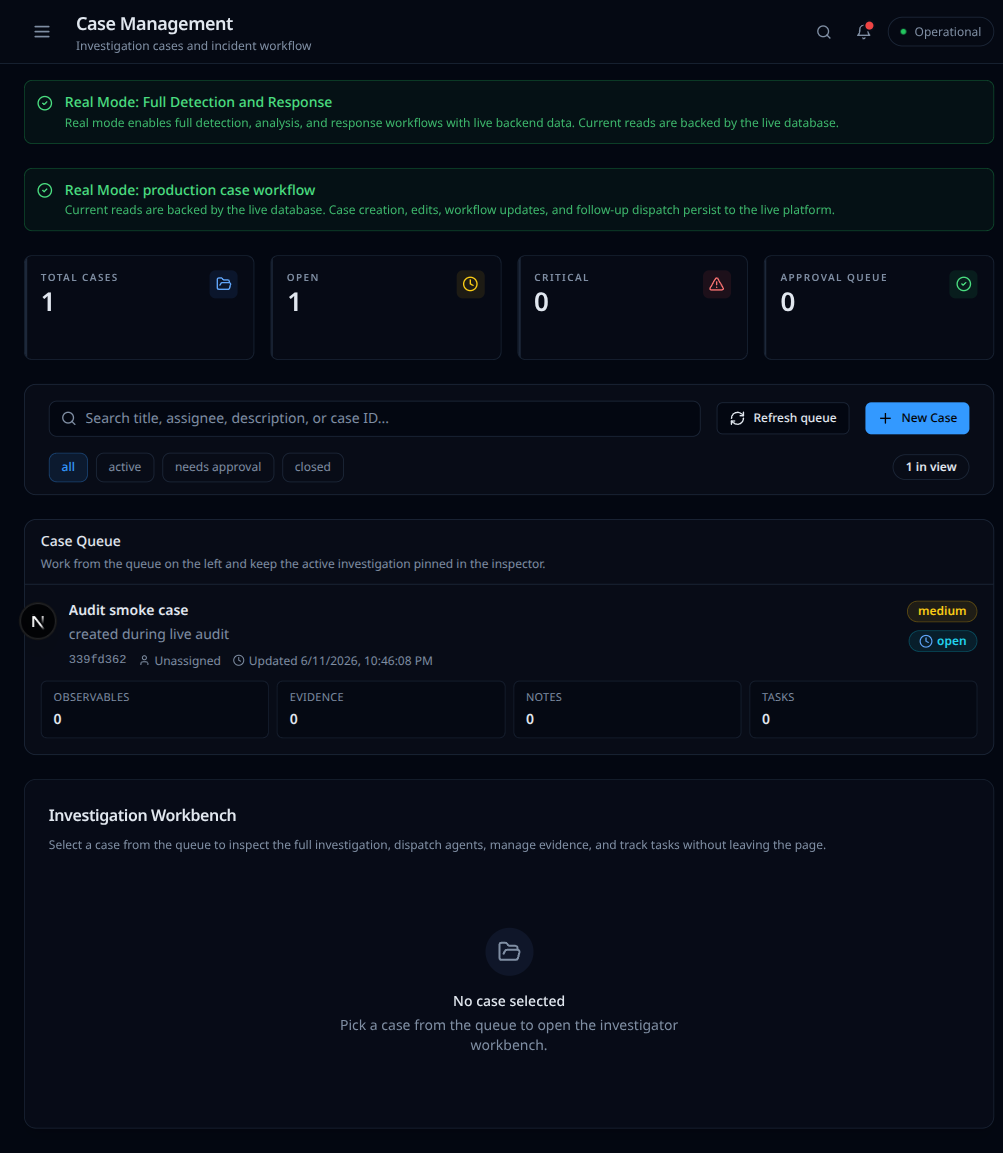Click the Open cases clock icon
Screen dimensions: 1003x1153
point(471,284)
